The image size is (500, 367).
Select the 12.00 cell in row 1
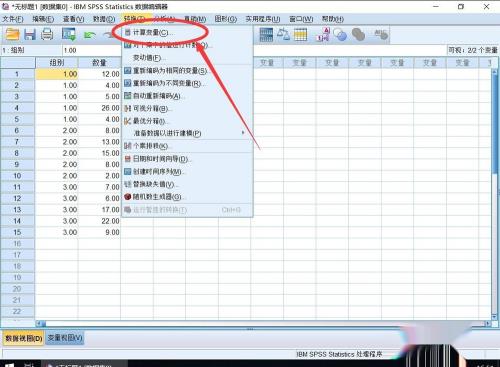click(x=99, y=74)
